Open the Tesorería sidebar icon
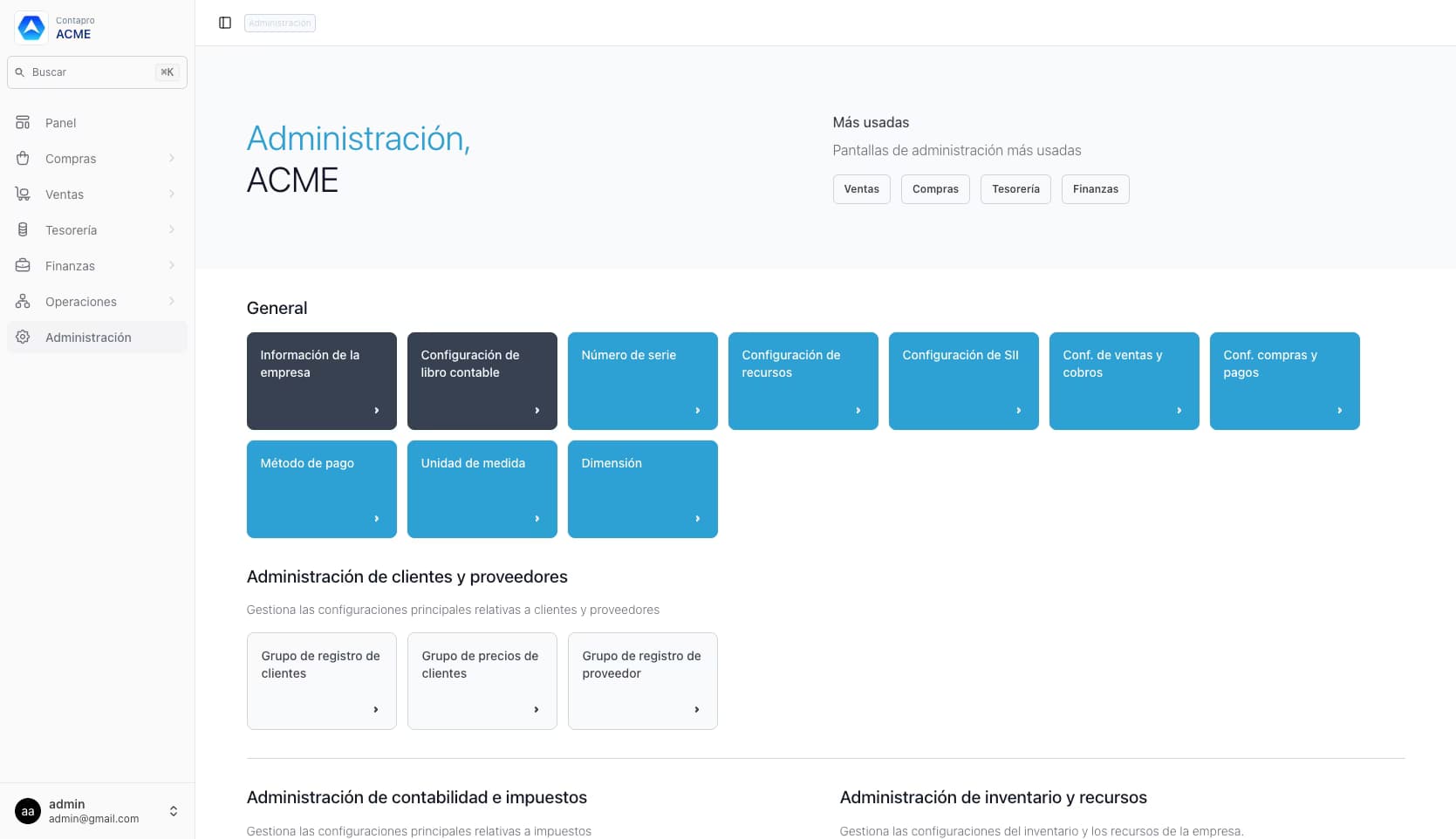 [x=23, y=229]
